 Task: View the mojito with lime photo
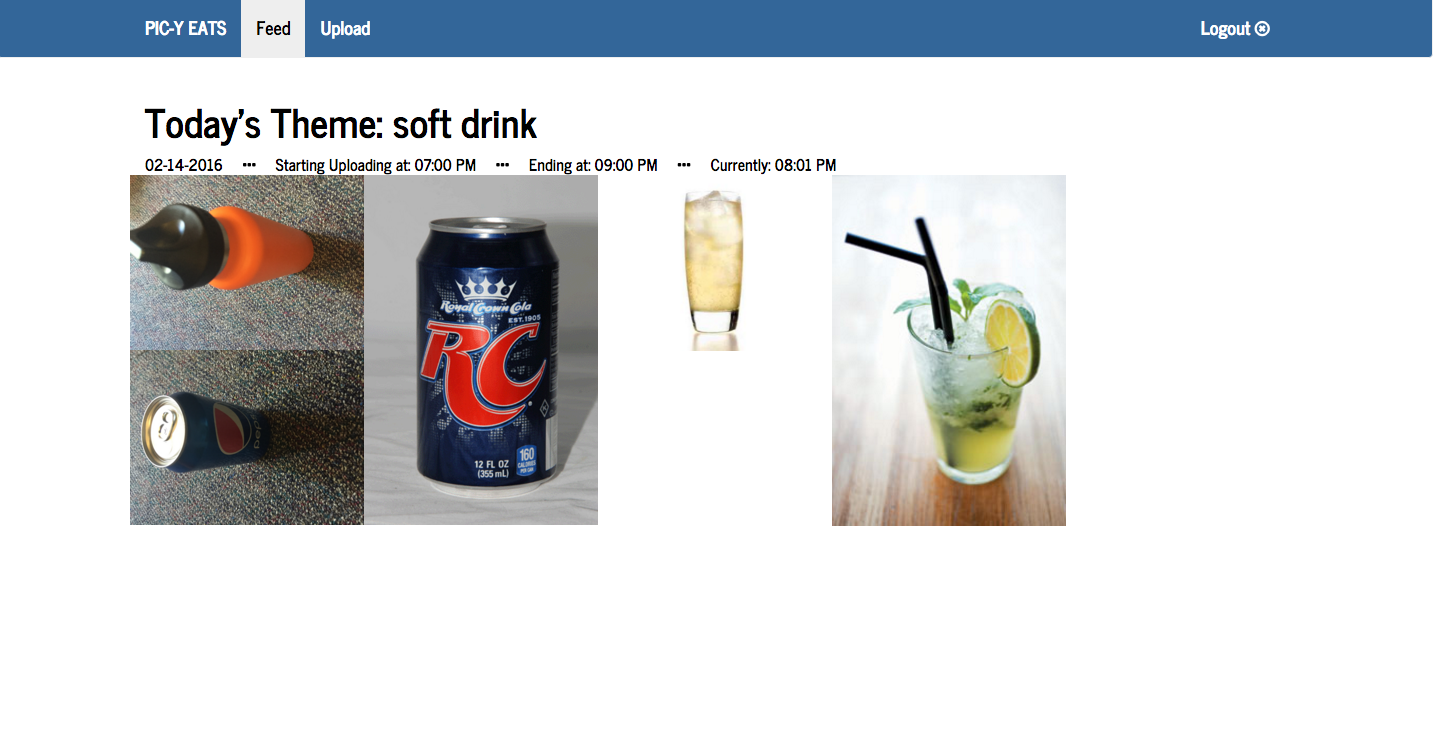tap(949, 350)
